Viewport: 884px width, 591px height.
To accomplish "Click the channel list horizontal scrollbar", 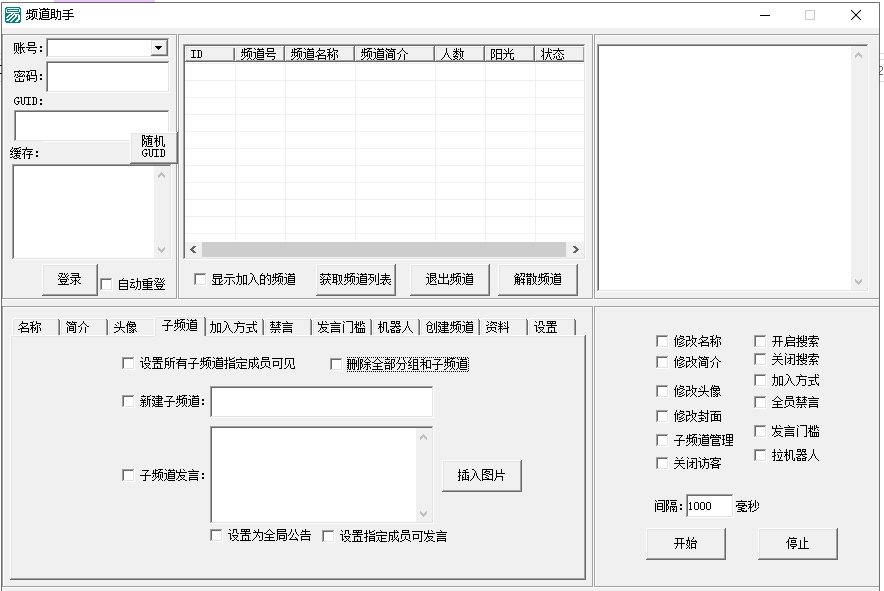I will [x=380, y=250].
